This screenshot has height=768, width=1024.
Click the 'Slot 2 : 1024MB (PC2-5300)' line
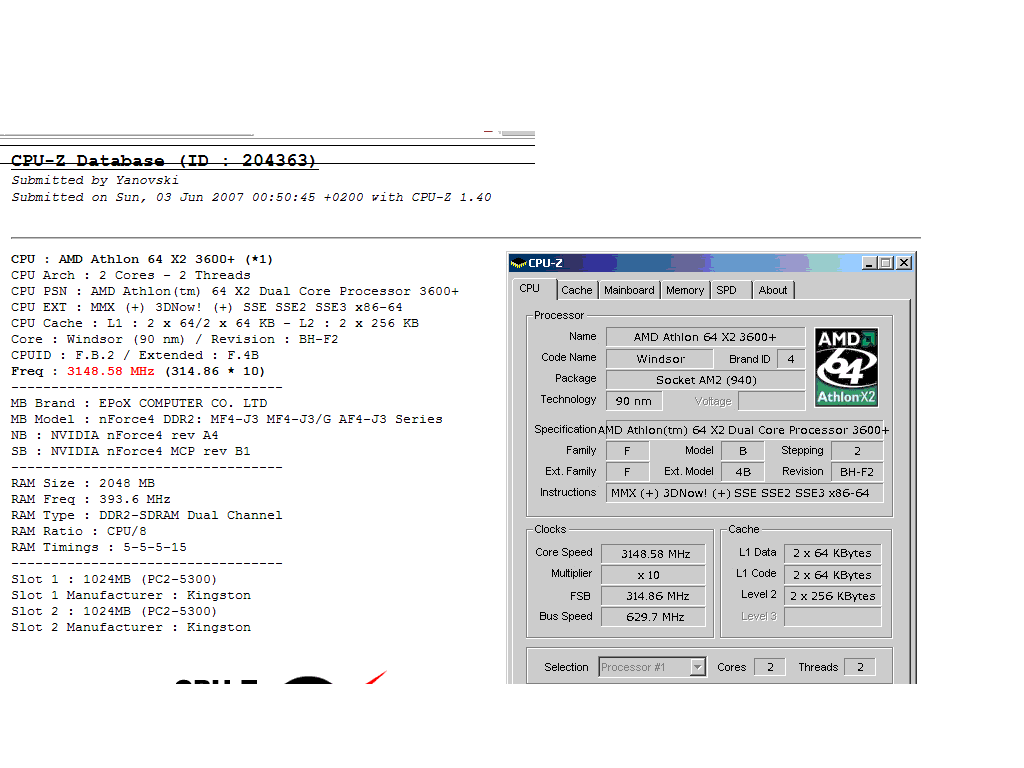point(114,611)
